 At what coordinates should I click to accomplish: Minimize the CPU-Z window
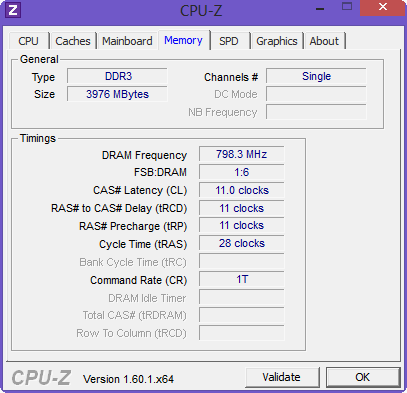click(x=320, y=8)
